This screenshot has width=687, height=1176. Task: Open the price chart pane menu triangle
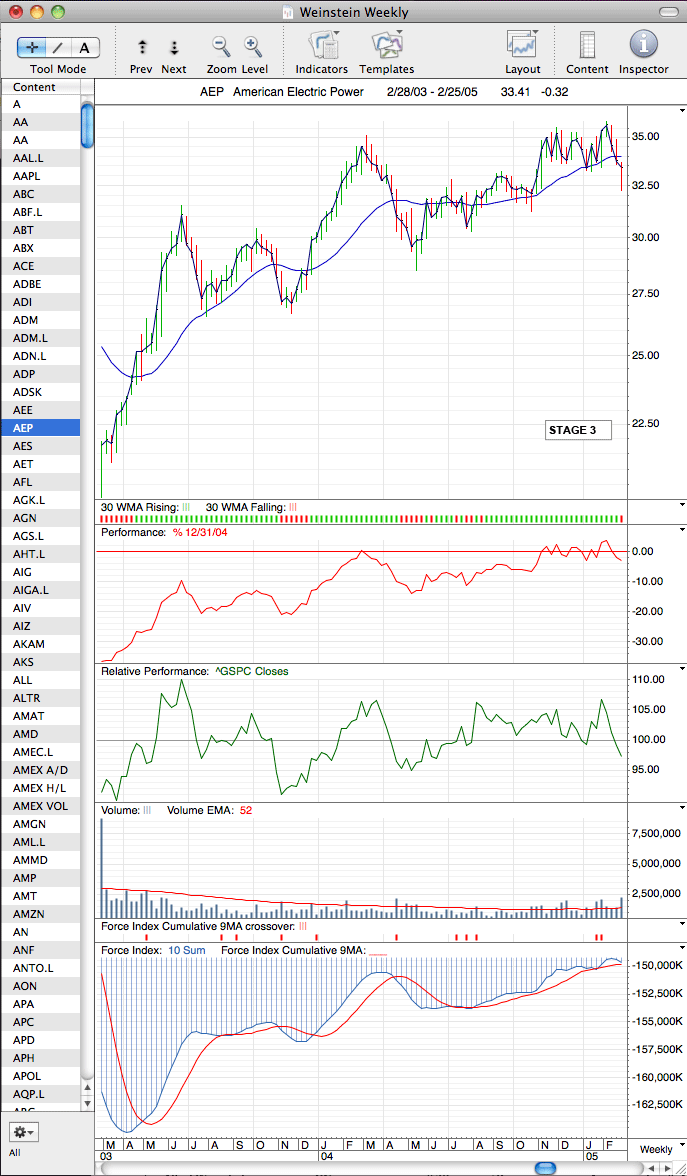click(682, 110)
